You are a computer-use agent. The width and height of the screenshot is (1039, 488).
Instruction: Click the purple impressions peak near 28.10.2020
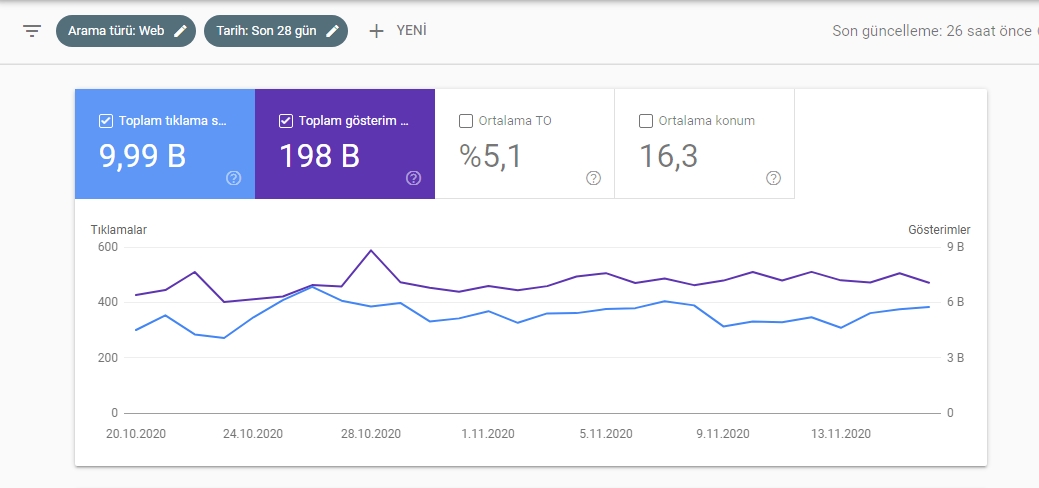click(371, 251)
